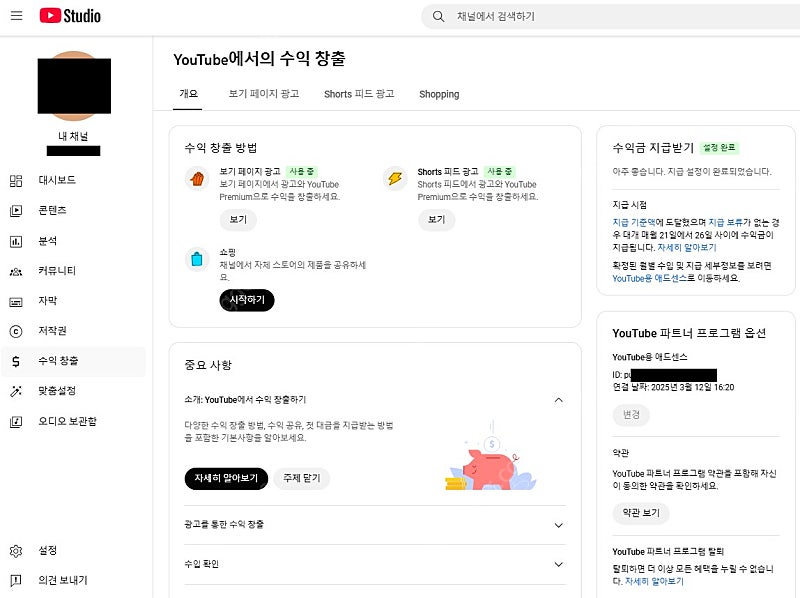800x598 pixels.
Task: Open 오디오 보관함 in the sidebar
Action: 73,422
